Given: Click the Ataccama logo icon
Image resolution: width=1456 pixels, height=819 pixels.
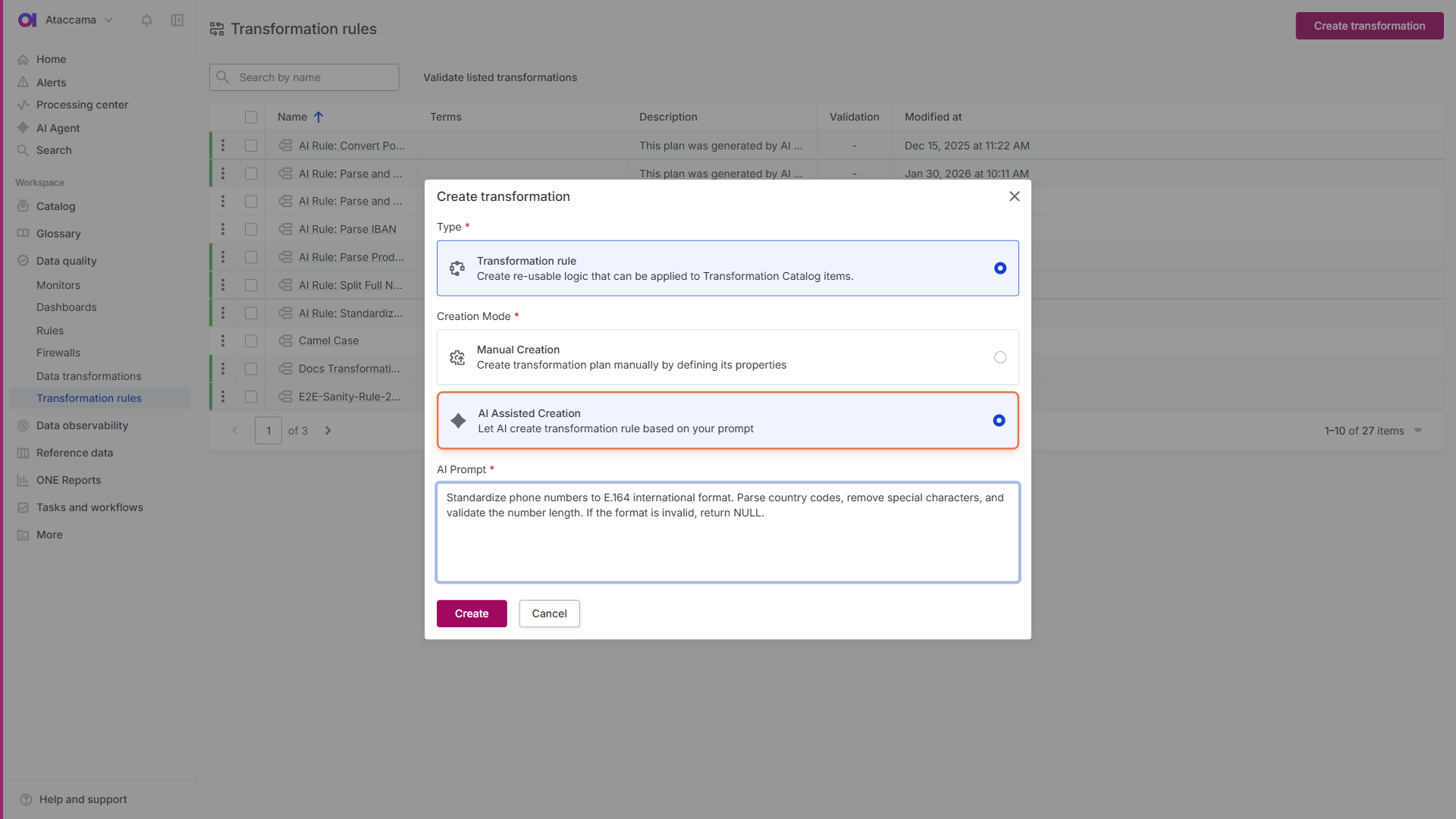Looking at the screenshot, I should tap(27, 20).
